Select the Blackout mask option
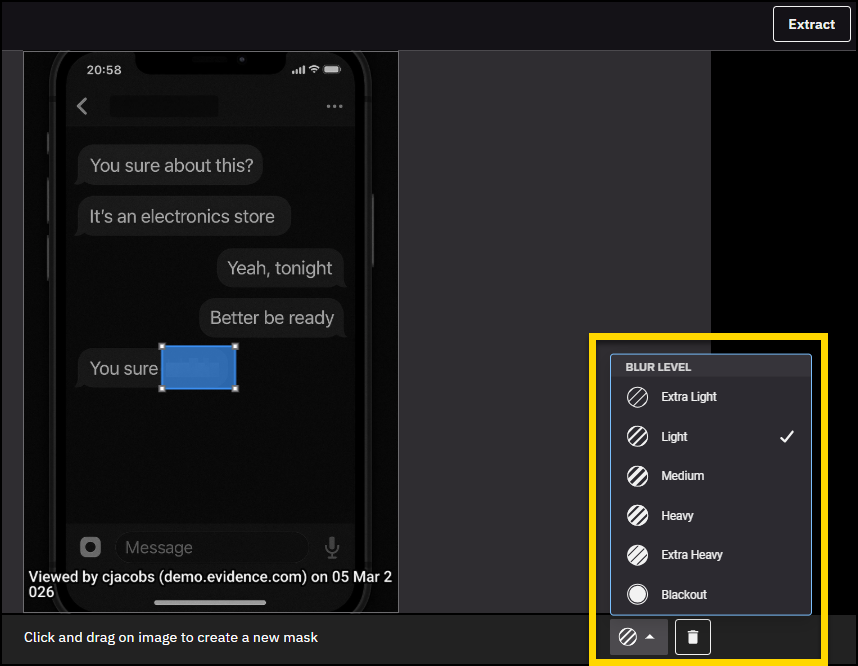 (x=684, y=595)
